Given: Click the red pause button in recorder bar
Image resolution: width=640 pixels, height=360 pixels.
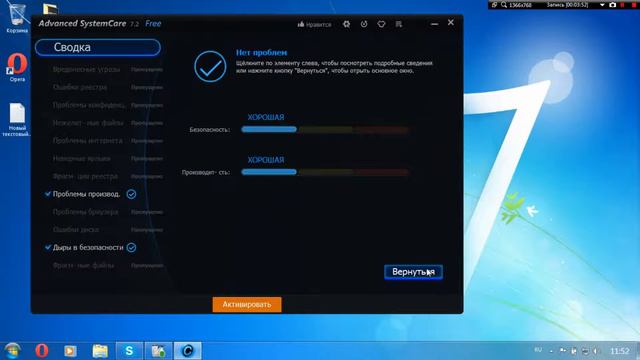Looking at the screenshot, I should click(x=623, y=5).
